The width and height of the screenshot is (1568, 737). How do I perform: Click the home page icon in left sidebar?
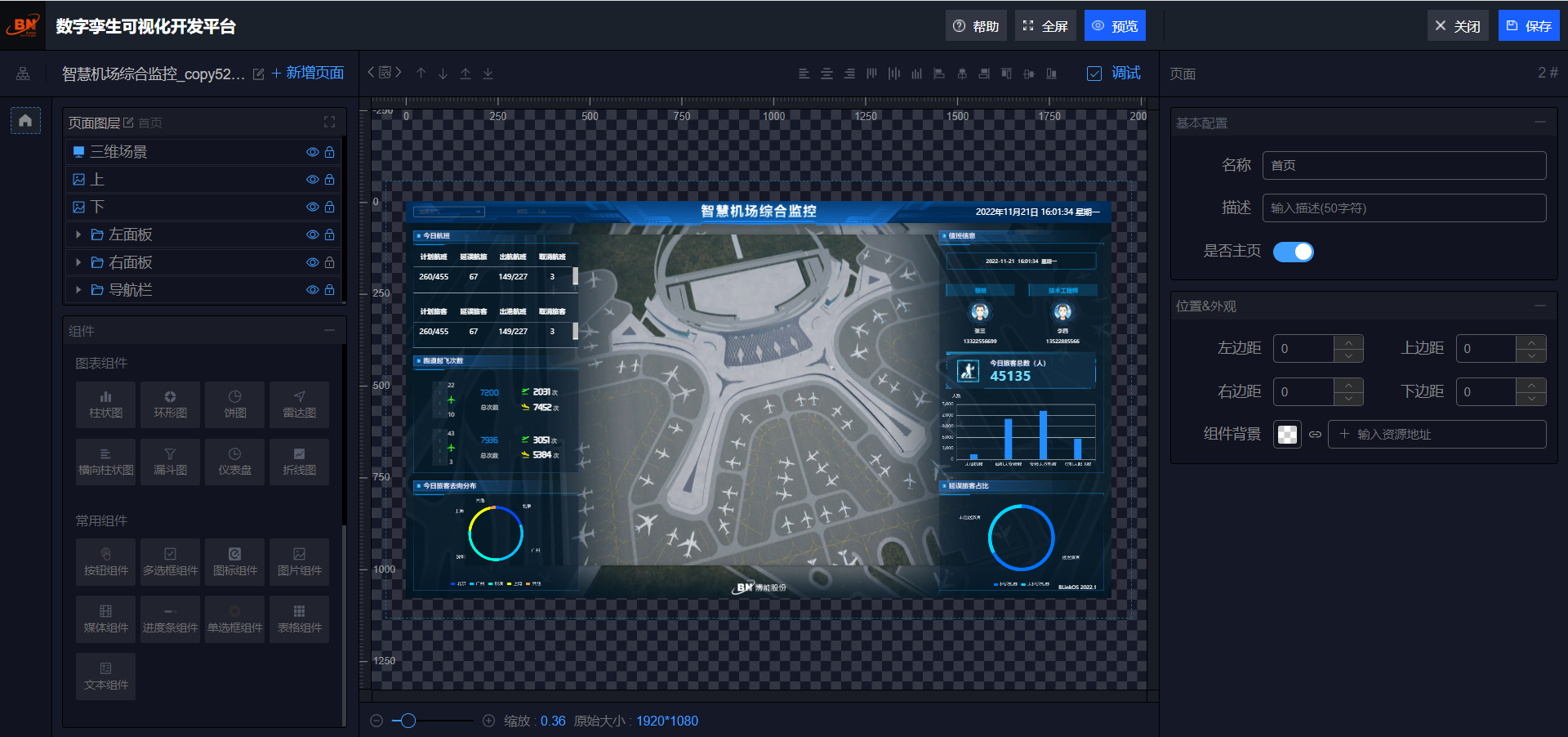[x=25, y=121]
